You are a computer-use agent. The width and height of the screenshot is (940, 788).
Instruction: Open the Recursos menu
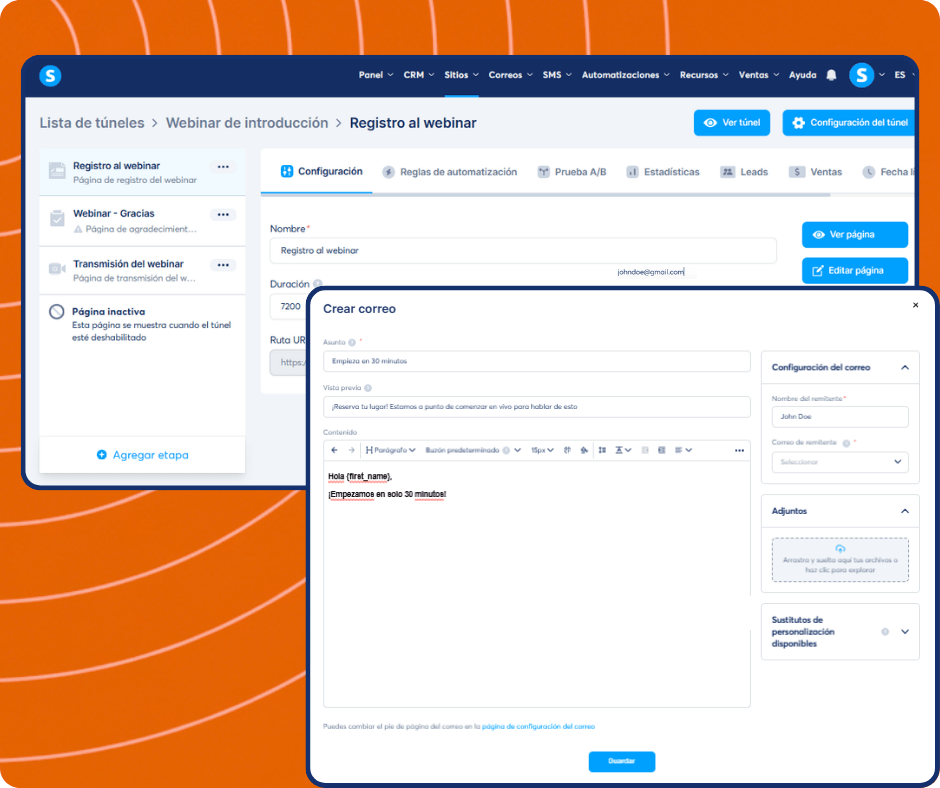[704, 75]
